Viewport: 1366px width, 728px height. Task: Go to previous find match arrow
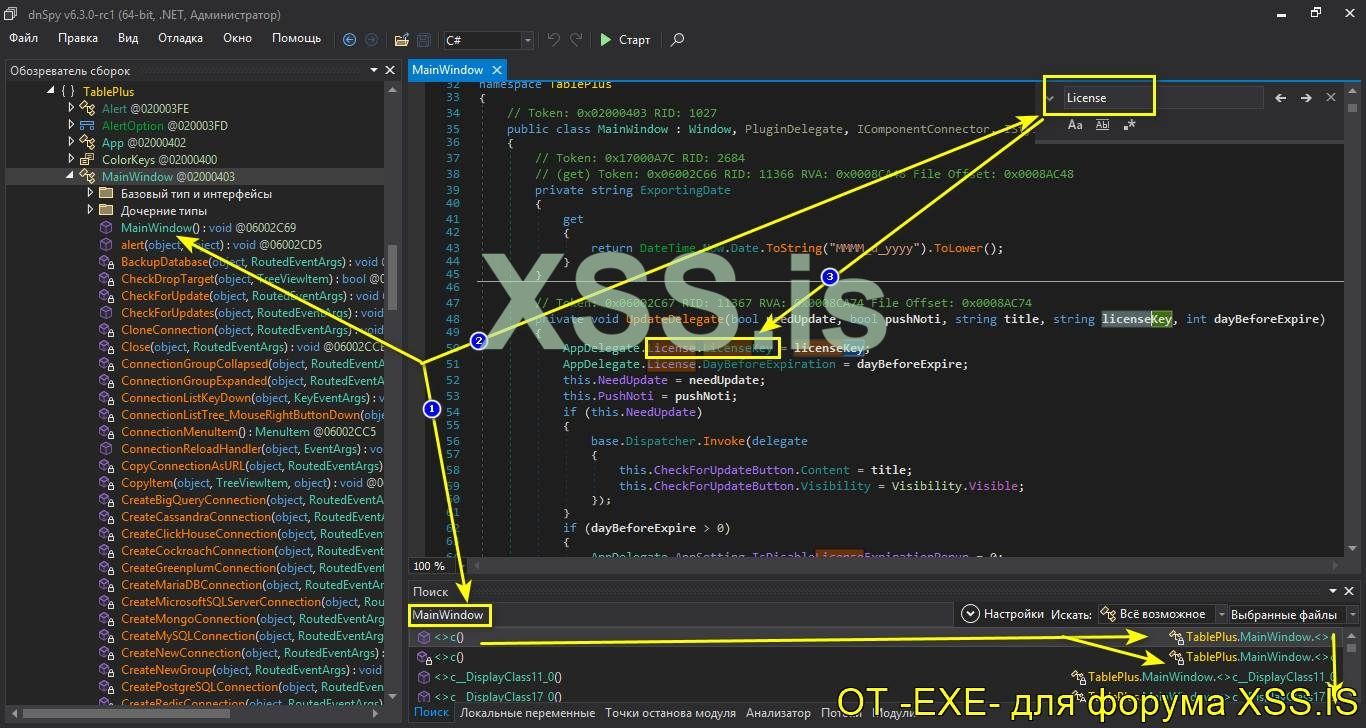pyautogui.click(x=1280, y=98)
